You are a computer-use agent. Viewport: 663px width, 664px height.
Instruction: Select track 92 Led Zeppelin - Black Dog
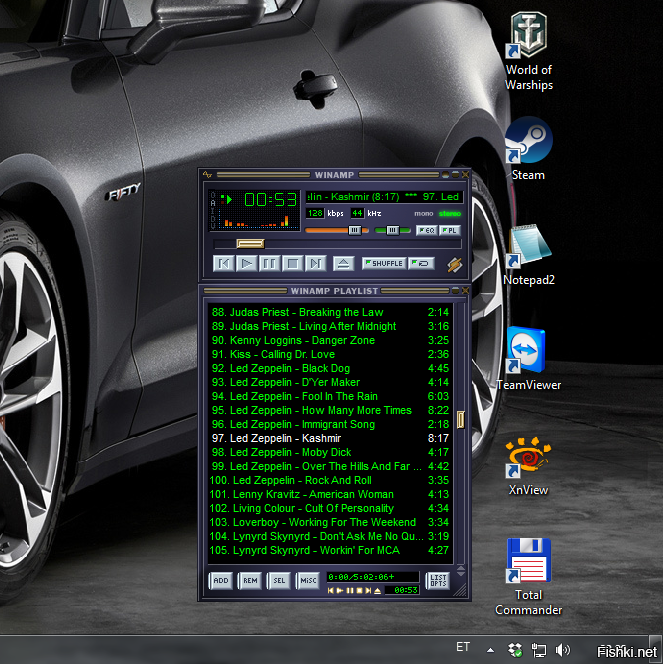click(330, 368)
